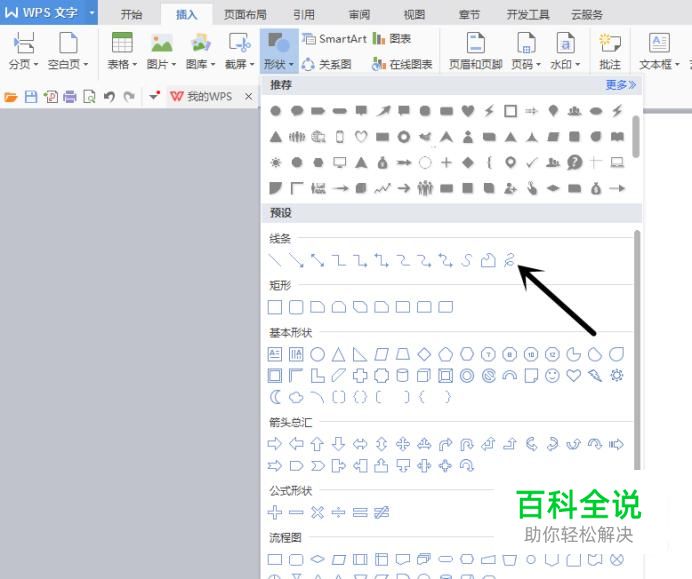The image size is (692, 579).
Task: Click the 预设 shapes list scrollbar
Action: [x=637, y=350]
